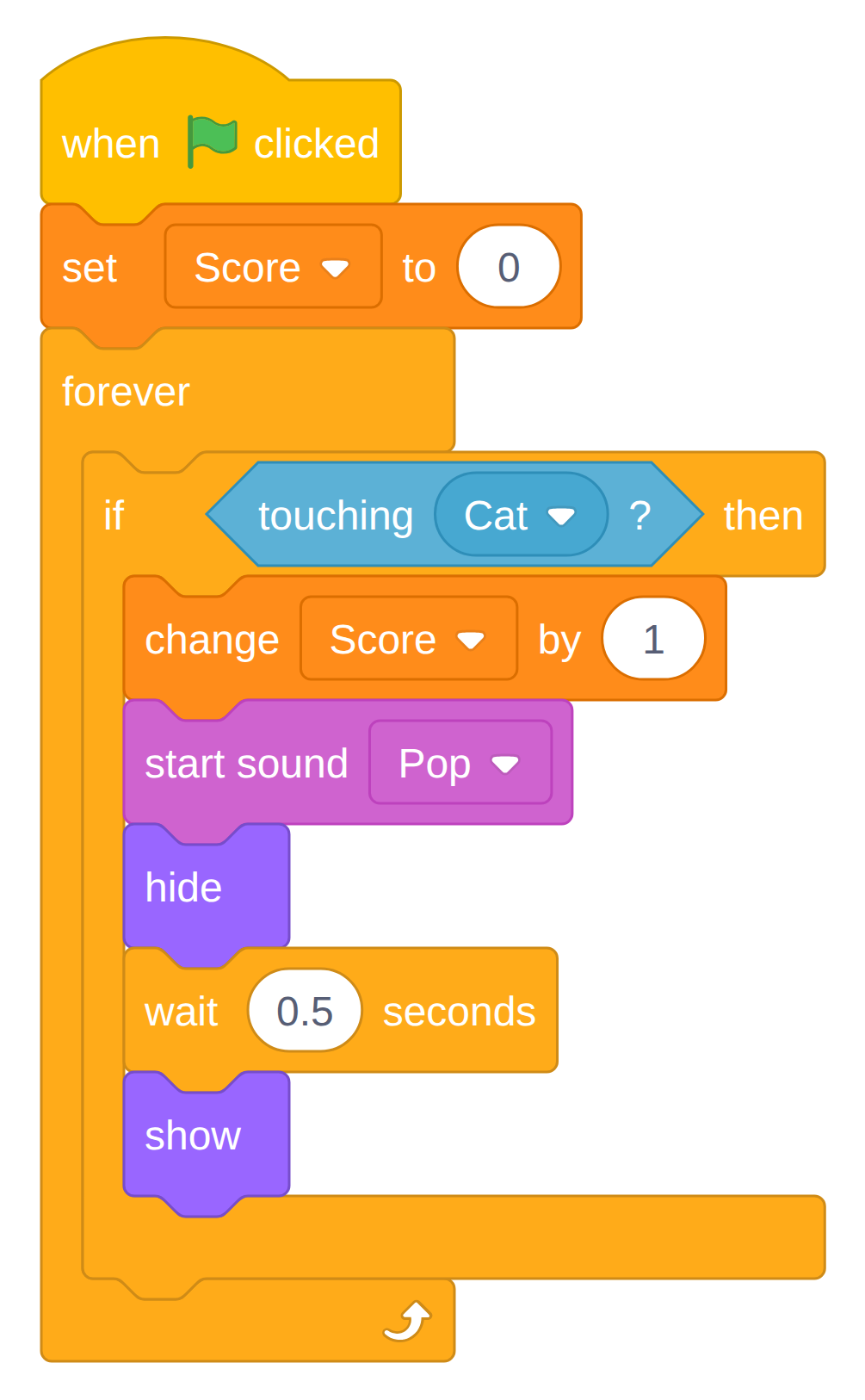Screen dimensions: 865x1400
Task: Click the wait duration field 0.5
Action: click(305, 1011)
